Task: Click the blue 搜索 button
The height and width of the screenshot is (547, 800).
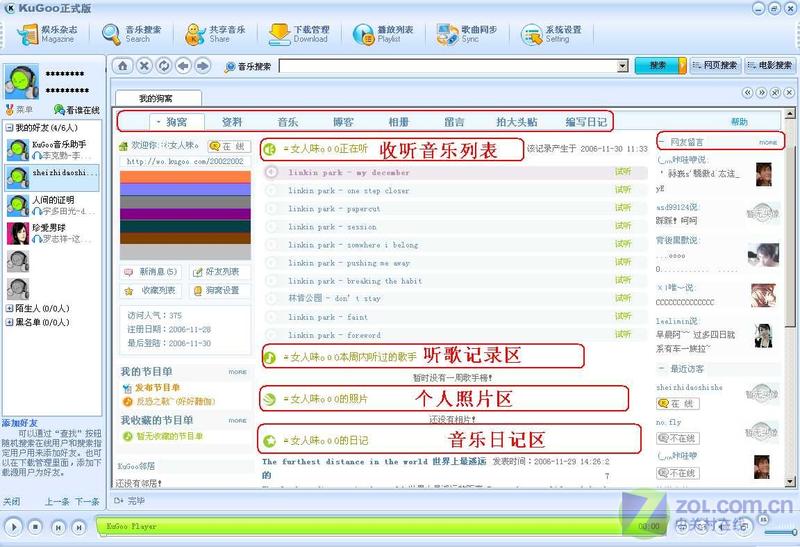Action: (657, 66)
